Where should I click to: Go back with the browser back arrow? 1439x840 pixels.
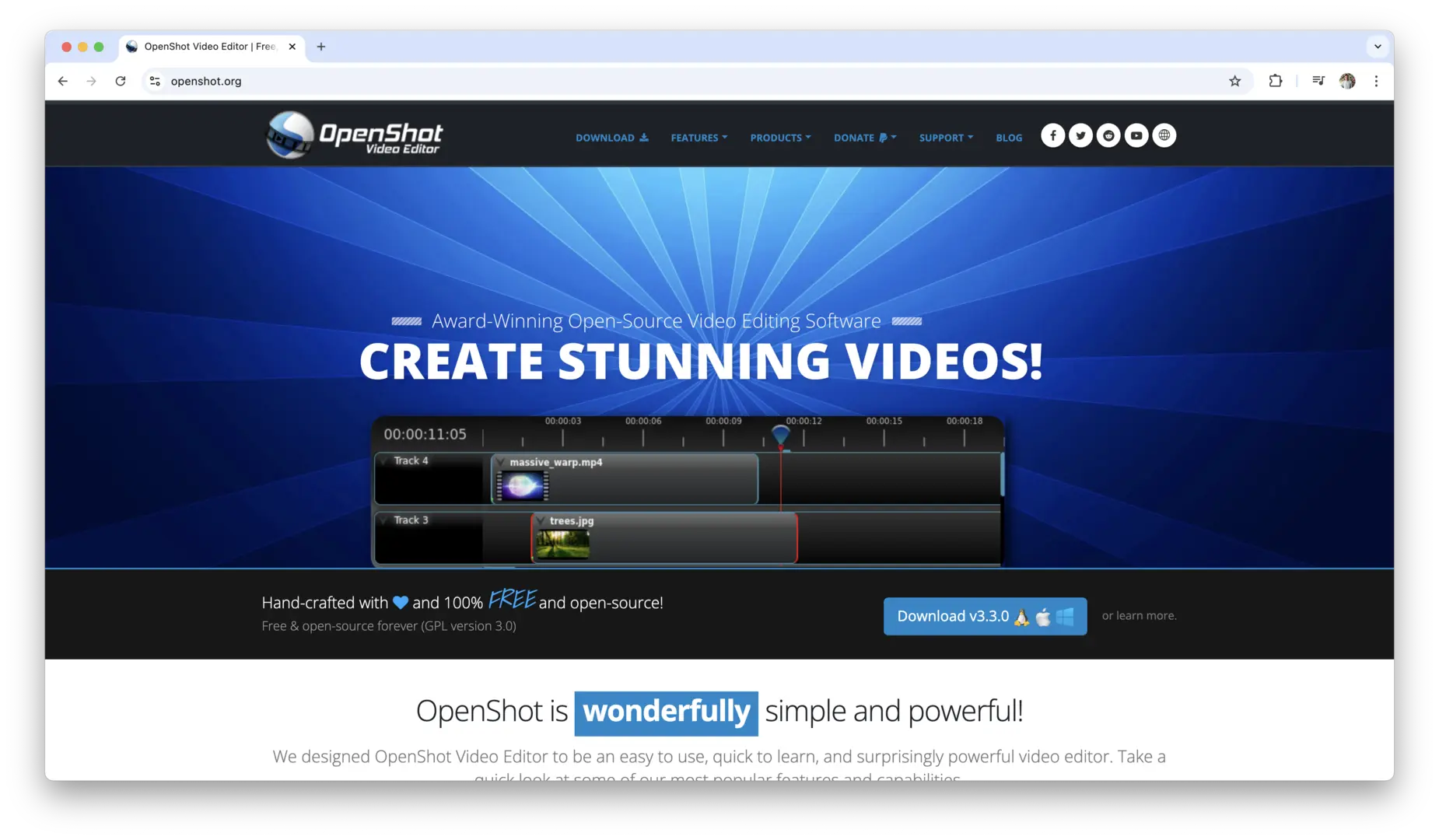(x=63, y=81)
